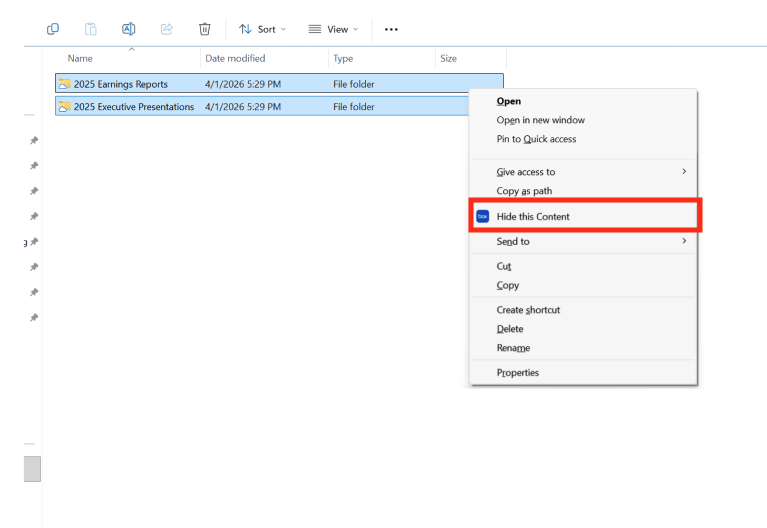Sort by the Date modified column header
Image resolution: width=767 pixels, height=528 pixels.
(235, 58)
